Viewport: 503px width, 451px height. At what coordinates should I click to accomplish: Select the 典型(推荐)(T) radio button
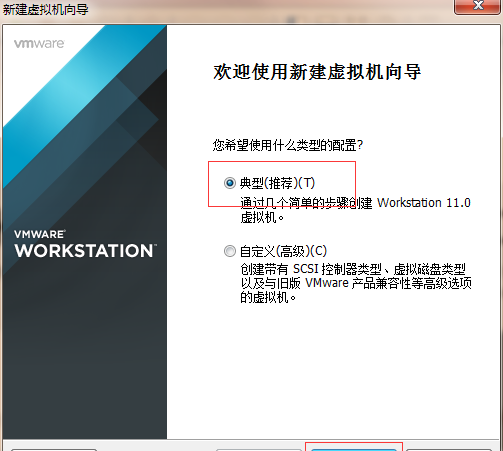tap(230, 183)
